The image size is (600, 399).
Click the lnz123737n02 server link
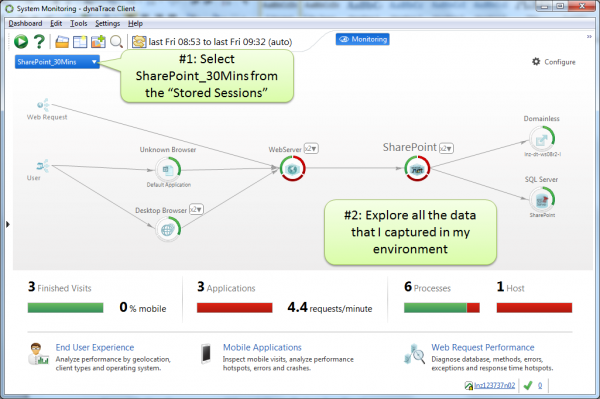495,385
